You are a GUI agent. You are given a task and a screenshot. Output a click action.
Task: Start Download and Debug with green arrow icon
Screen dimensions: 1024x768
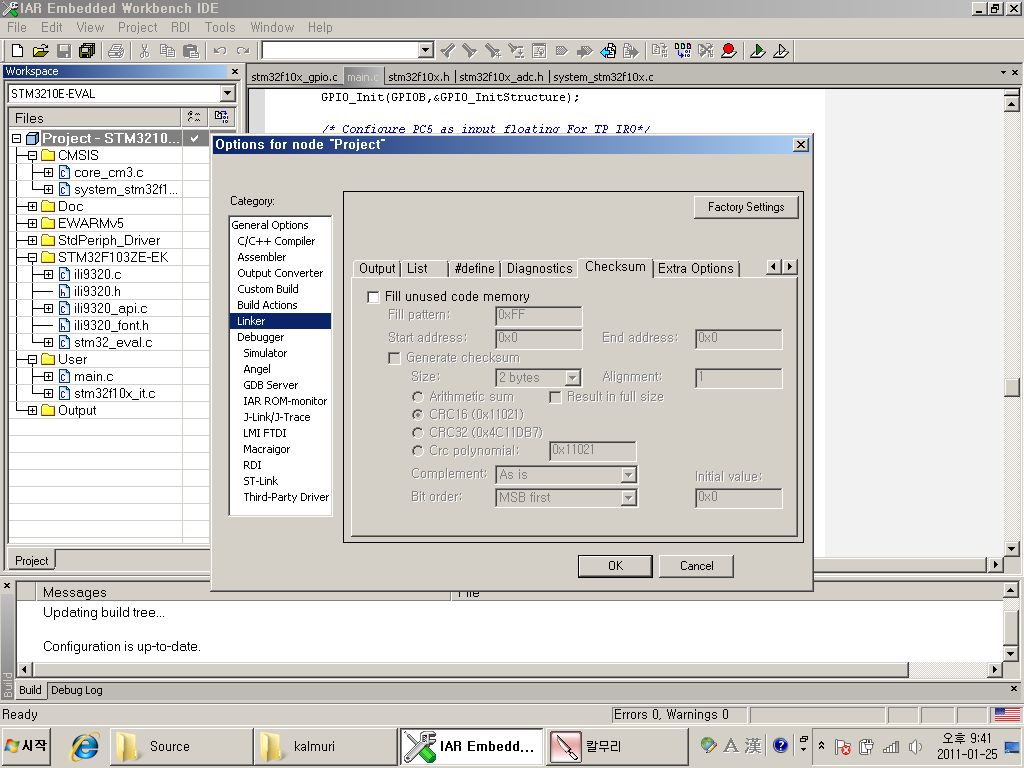758,50
